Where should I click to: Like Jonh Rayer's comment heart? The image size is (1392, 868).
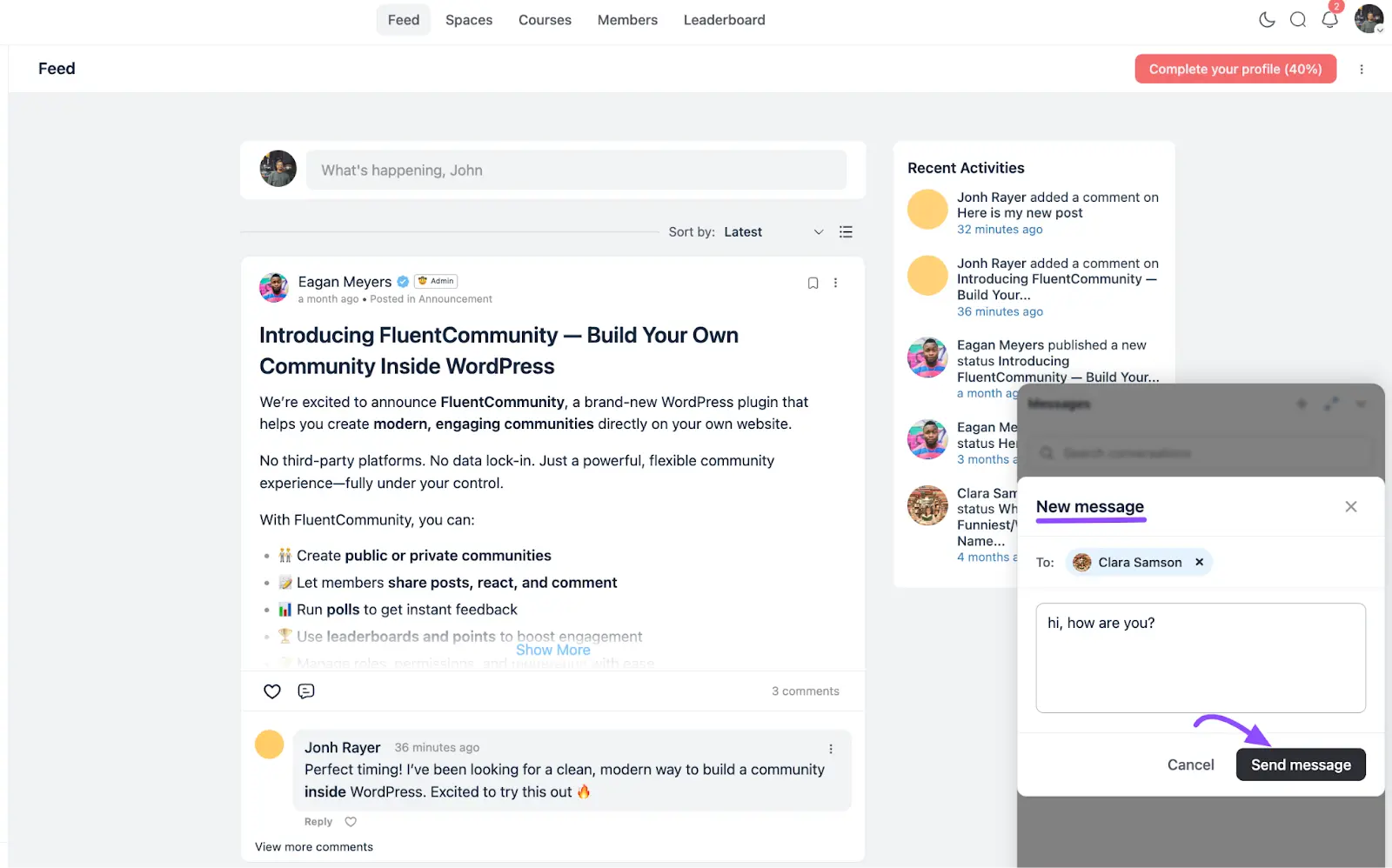(x=351, y=822)
